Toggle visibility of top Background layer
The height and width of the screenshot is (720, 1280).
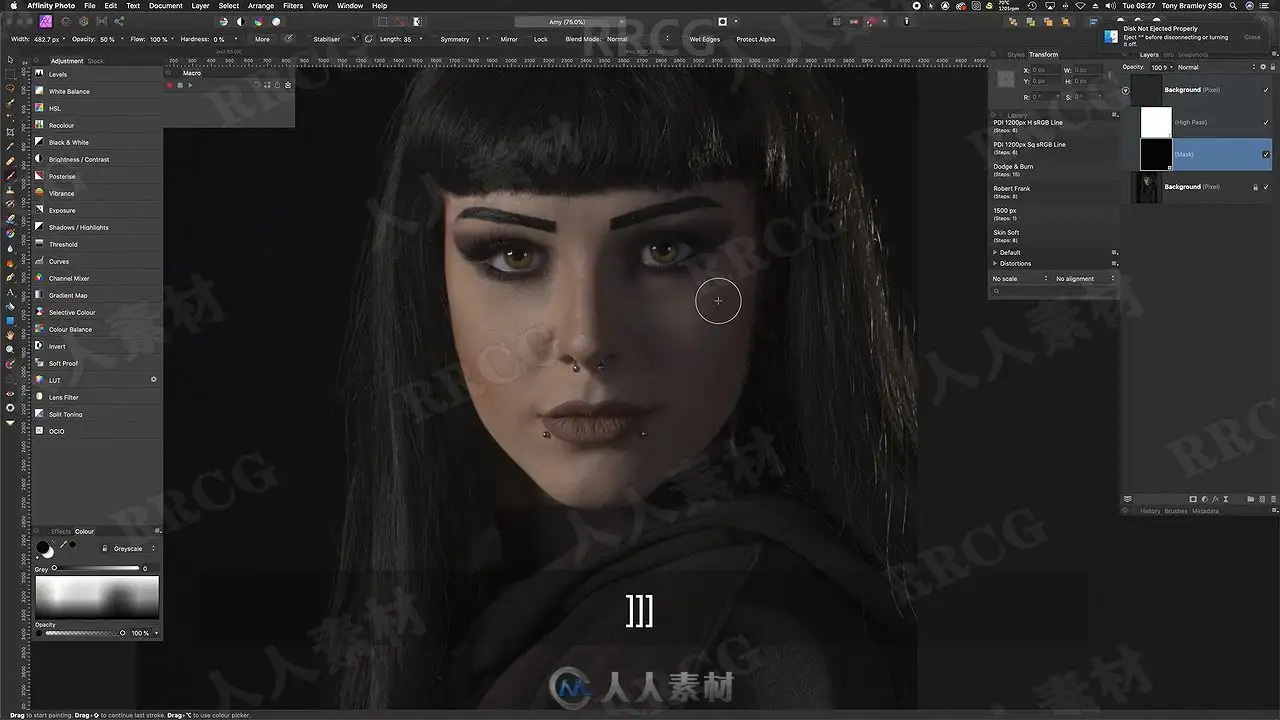point(1266,90)
